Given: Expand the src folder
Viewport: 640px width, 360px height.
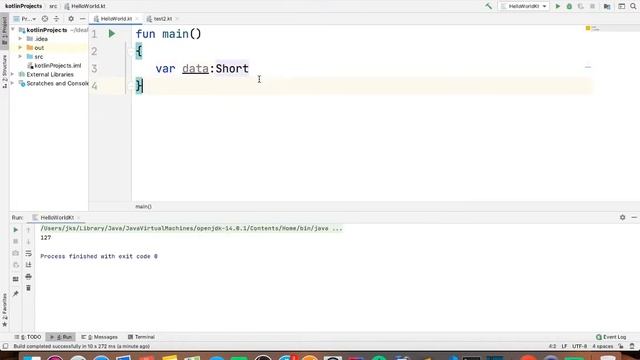Looking at the screenshot, I should click(x=20, y=57).
